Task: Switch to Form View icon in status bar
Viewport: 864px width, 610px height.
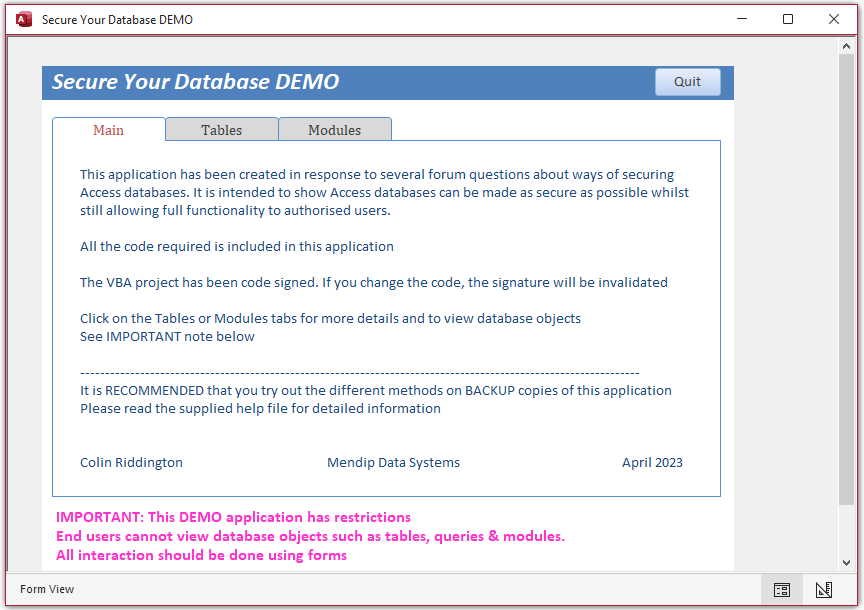Action: coord(781,590)
